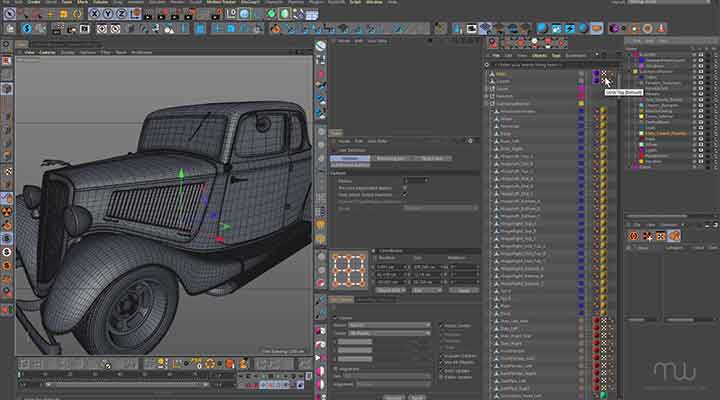Image resolution: width=720 pixels, height=400 pixels.
Task: Click the black and white camera icon
Action: click(x=472, y=28)
